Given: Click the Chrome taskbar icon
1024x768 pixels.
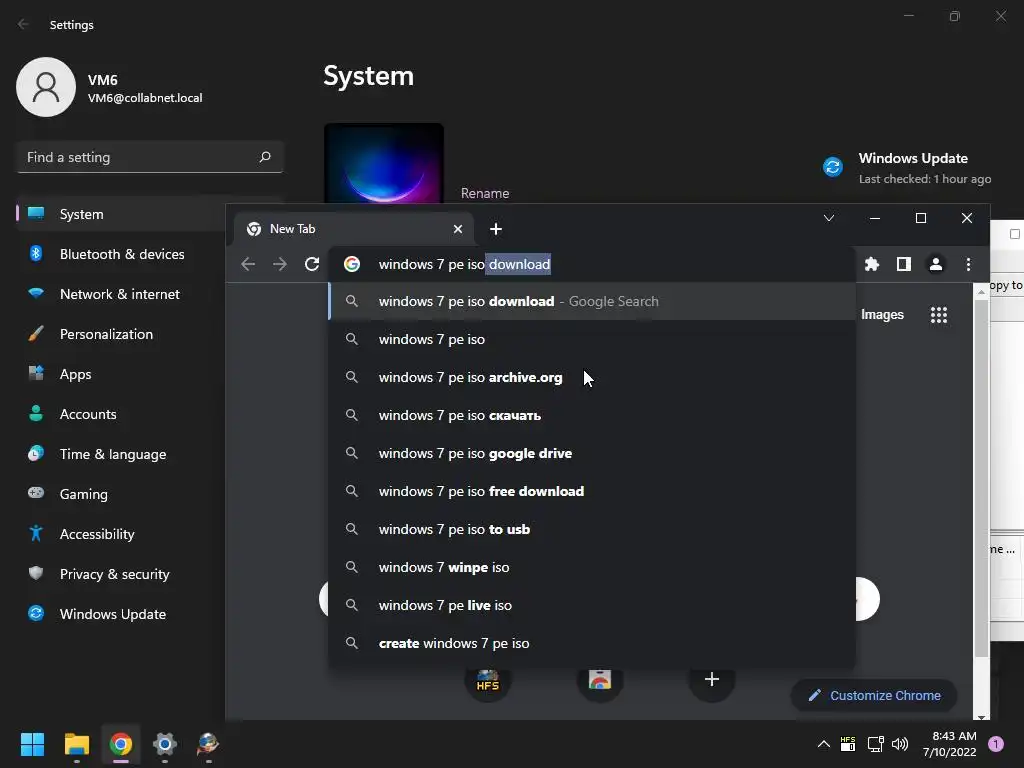Looking at the screenshot, I should coord(121,744).
